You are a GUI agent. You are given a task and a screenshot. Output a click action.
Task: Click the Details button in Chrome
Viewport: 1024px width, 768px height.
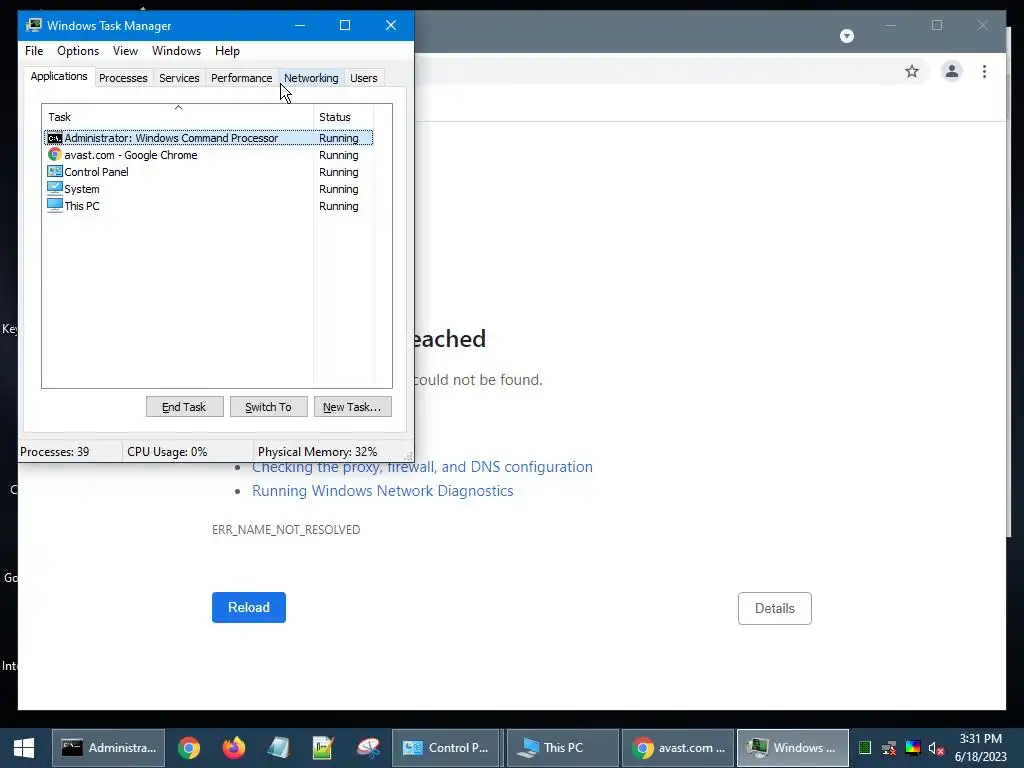(775, 608)
